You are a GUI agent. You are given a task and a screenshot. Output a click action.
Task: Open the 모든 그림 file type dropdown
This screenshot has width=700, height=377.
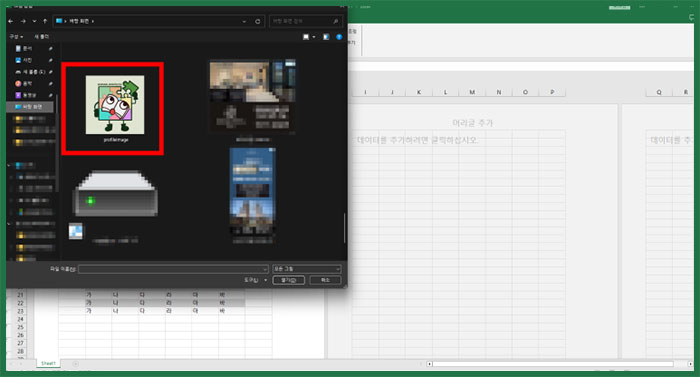coord(307,269)
